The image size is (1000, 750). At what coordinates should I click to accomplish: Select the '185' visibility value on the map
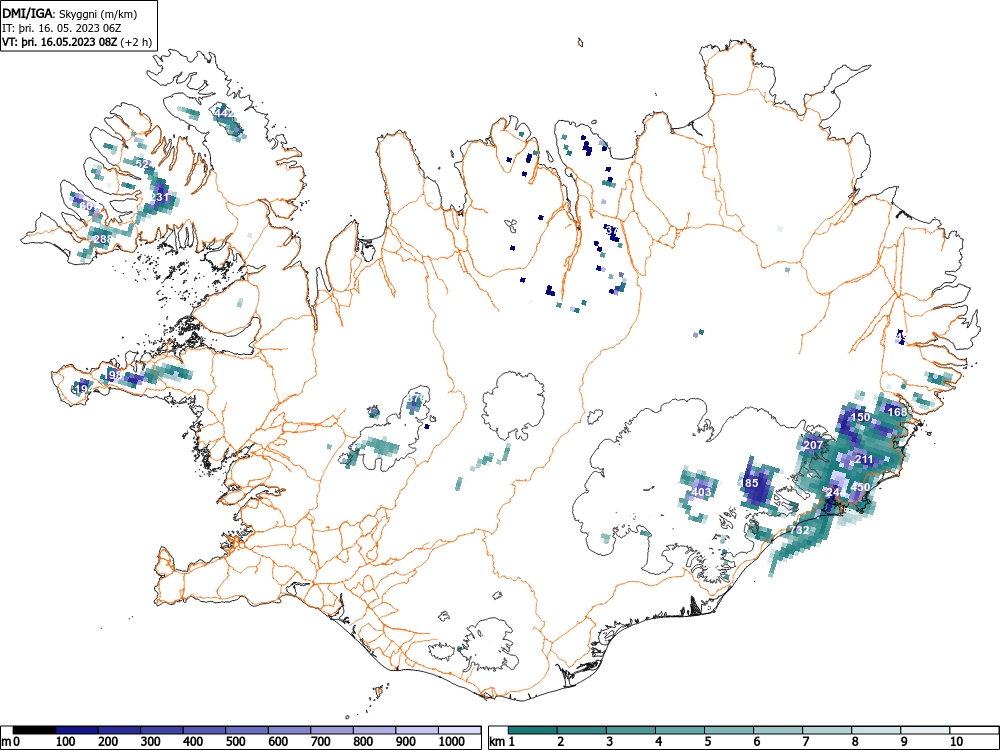pyautogui.click(x=751, y=483)
